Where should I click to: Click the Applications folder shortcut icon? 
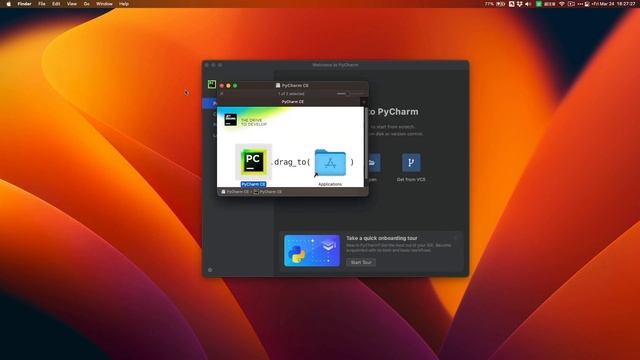tap(330, 163)
